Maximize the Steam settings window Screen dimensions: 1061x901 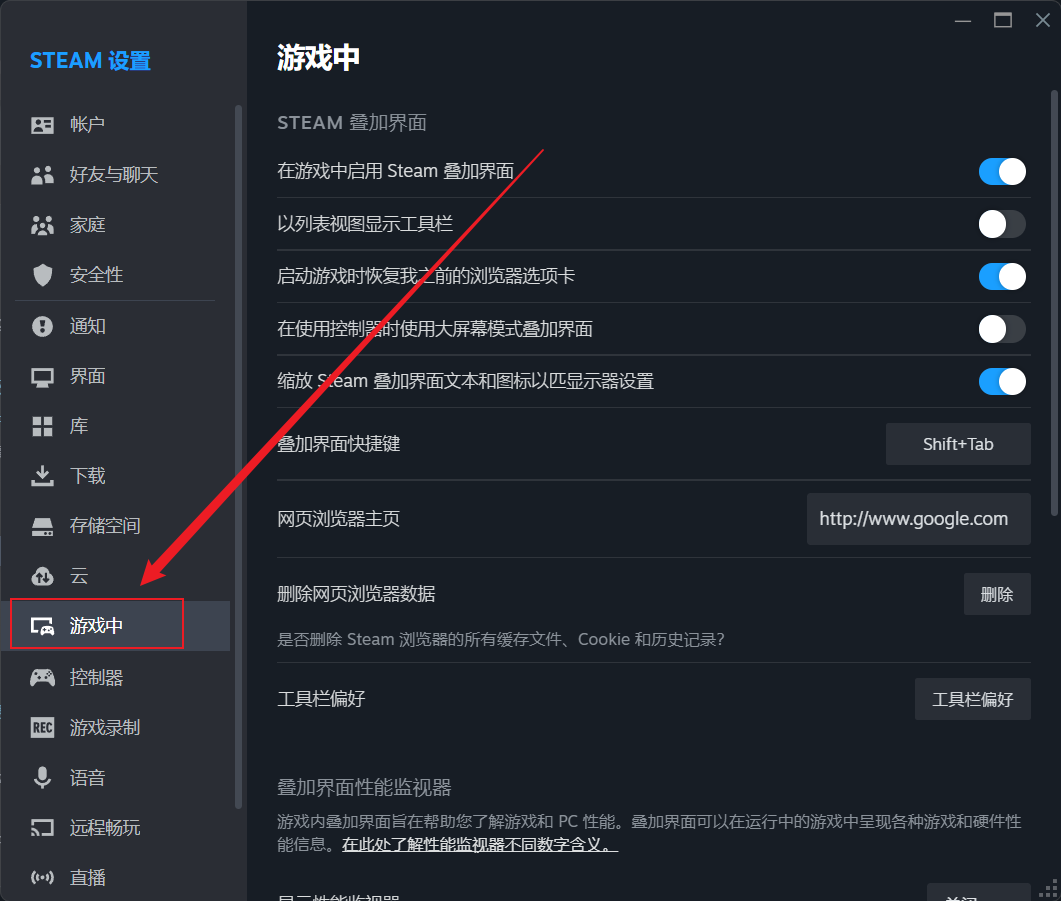click(x=1003, y=20)
